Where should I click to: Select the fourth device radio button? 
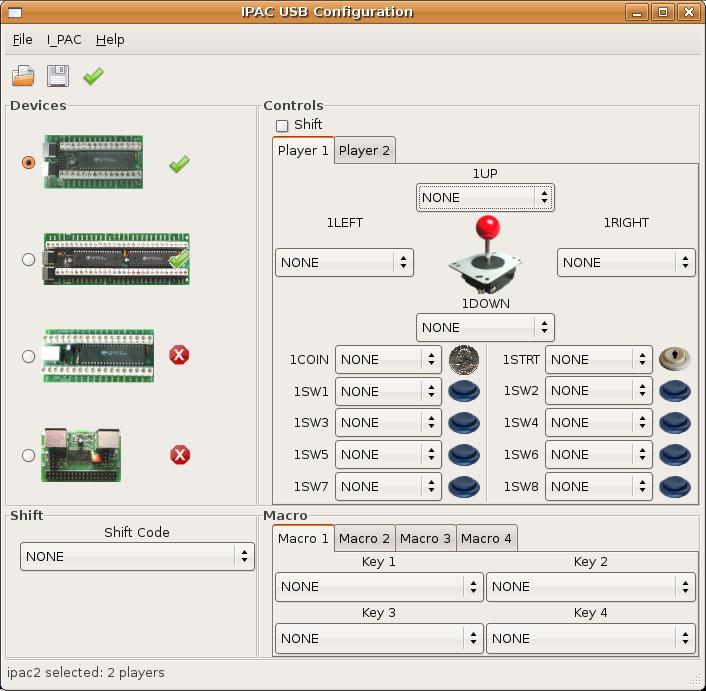[x=28, y=455]
